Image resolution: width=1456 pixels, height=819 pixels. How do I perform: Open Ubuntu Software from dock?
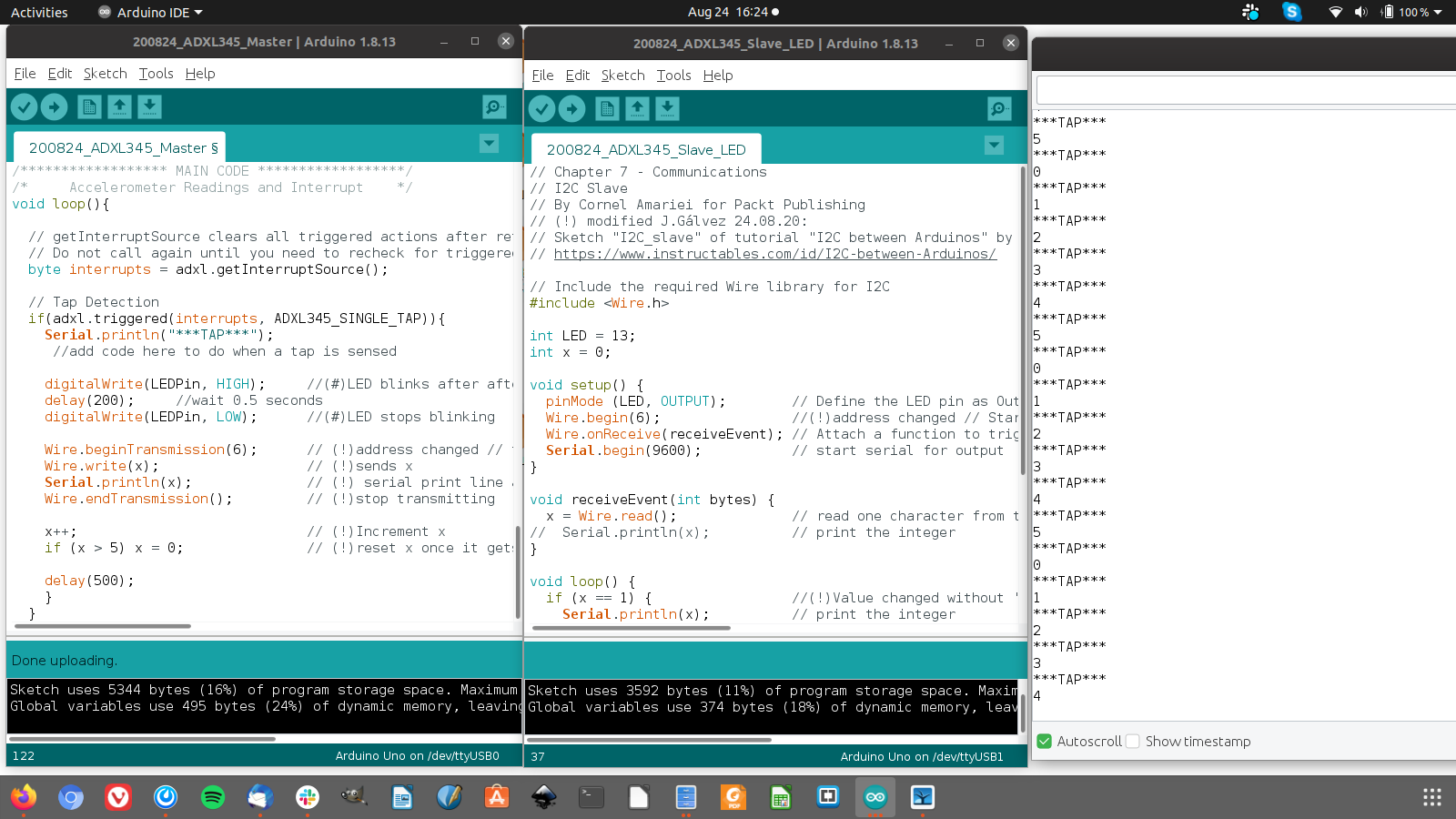click(497, 798)
